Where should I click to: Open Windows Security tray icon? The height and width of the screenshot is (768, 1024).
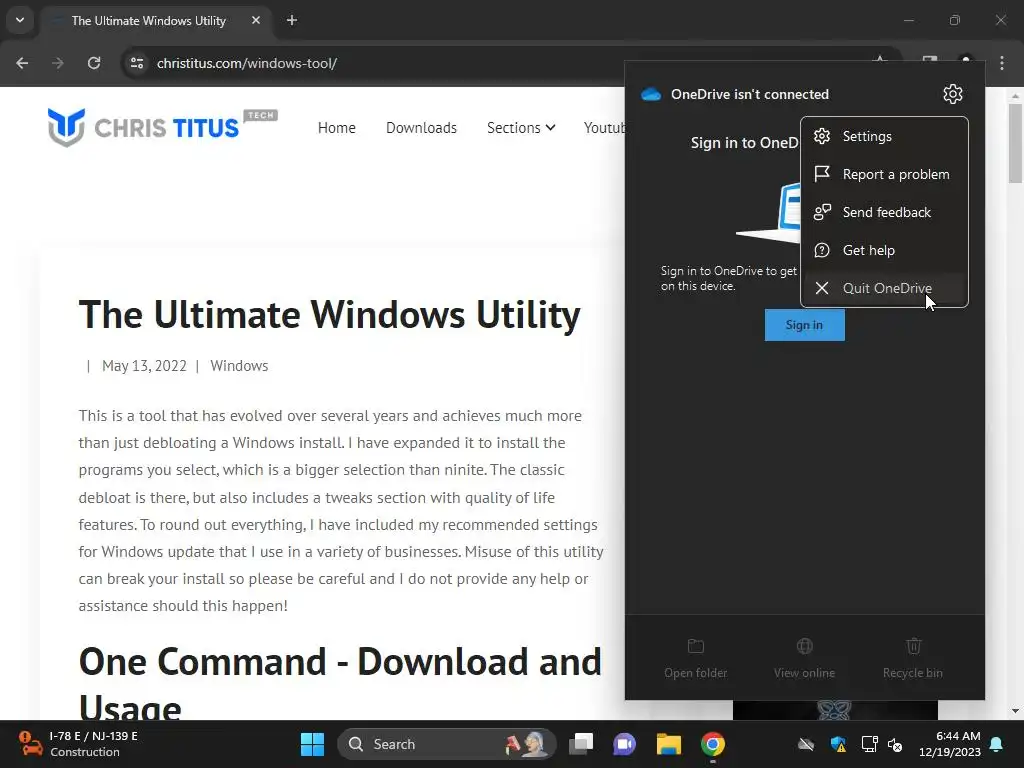tap(839, 744)
